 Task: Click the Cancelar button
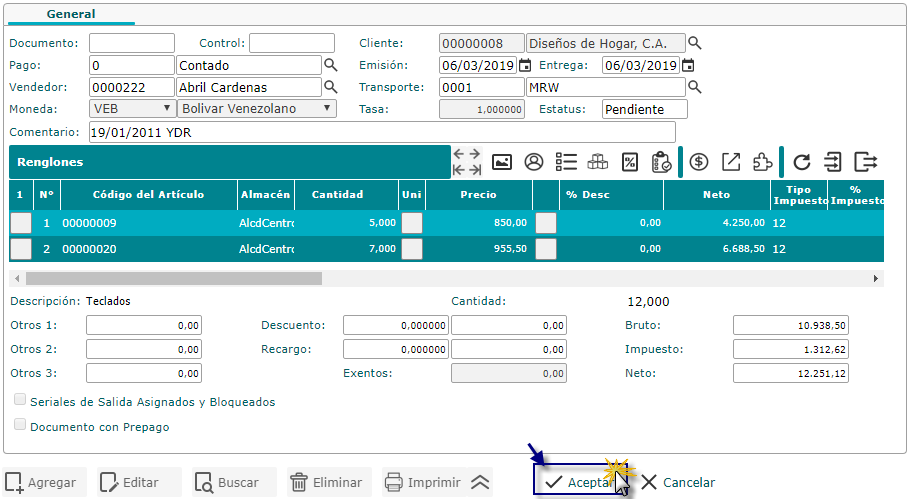(x=678, y=483)
